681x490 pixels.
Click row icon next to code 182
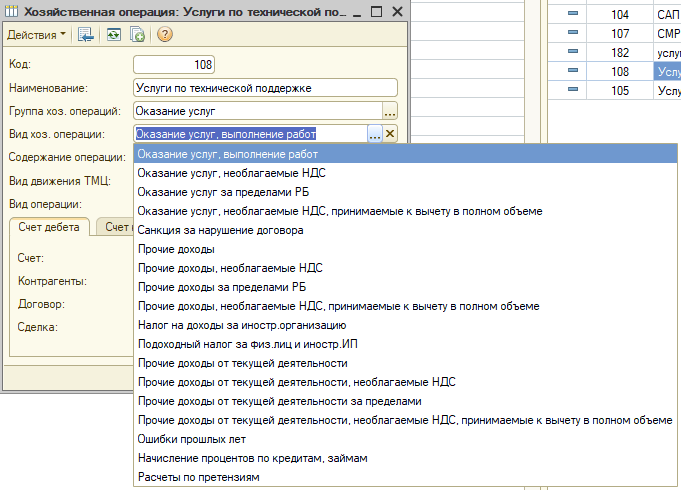point(574,52)
